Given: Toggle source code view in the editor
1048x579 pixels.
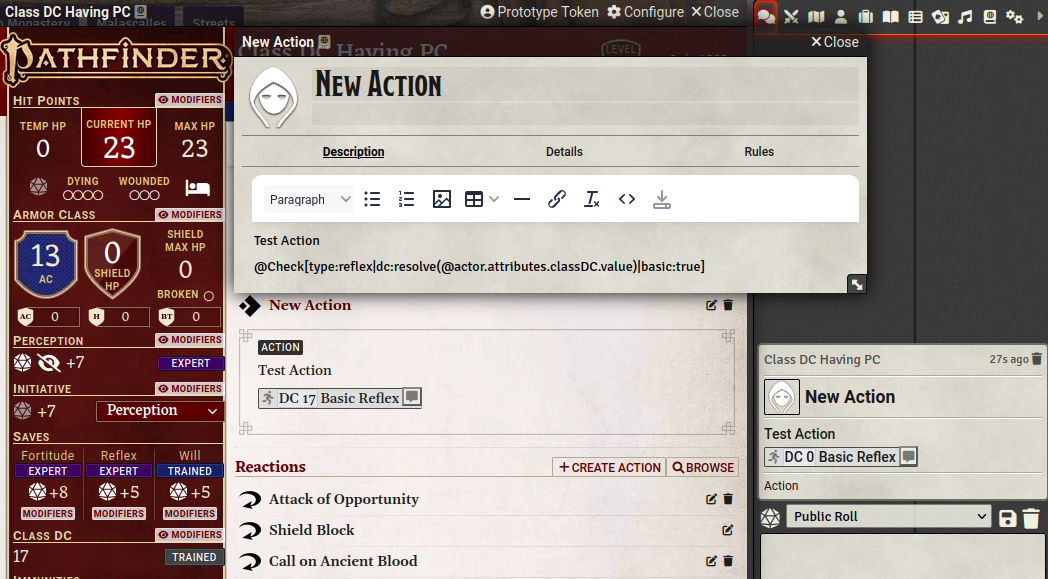Looking at the screenshot, I should 627,199.
